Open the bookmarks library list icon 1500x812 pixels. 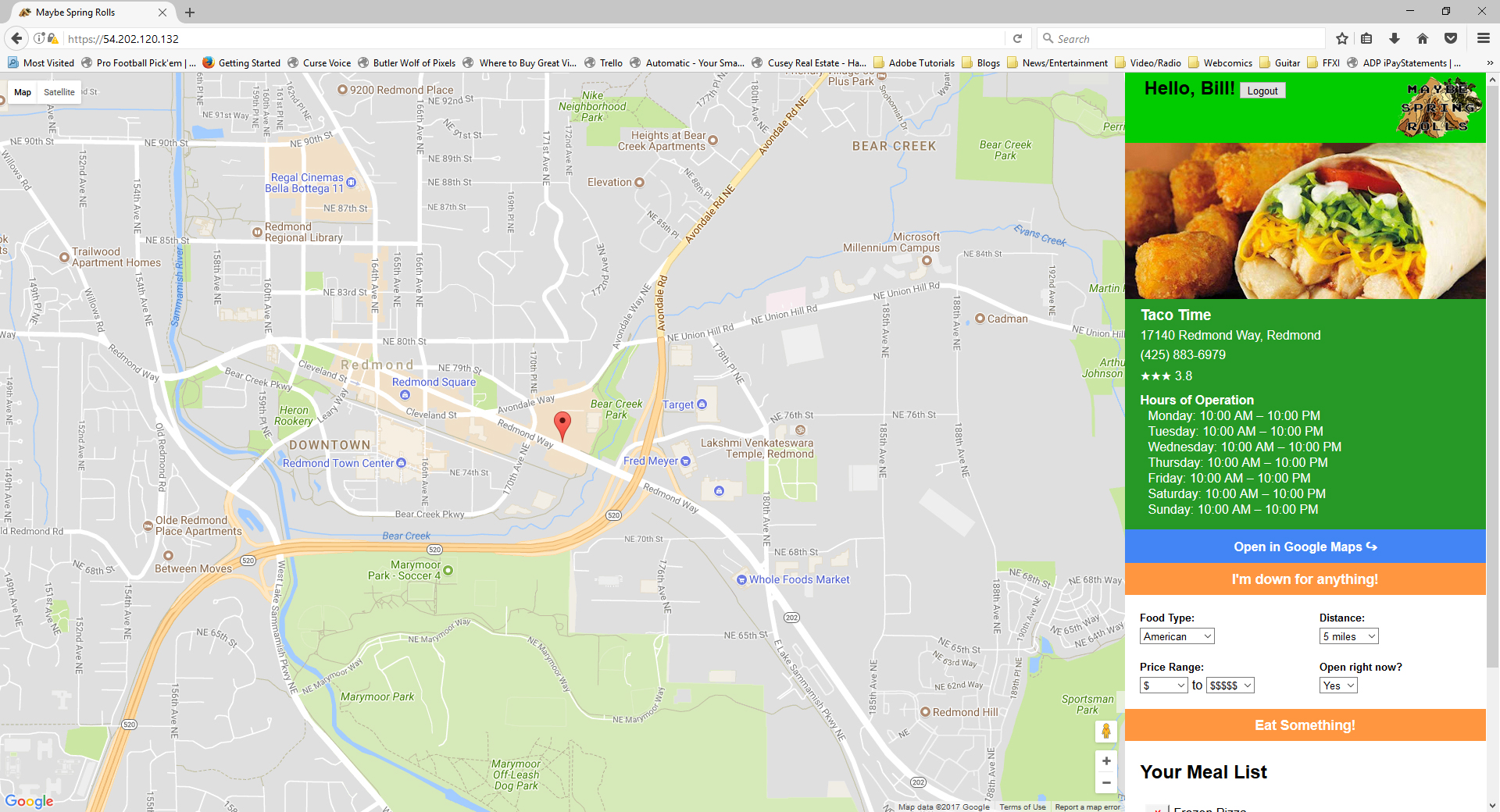[1366, 38]
